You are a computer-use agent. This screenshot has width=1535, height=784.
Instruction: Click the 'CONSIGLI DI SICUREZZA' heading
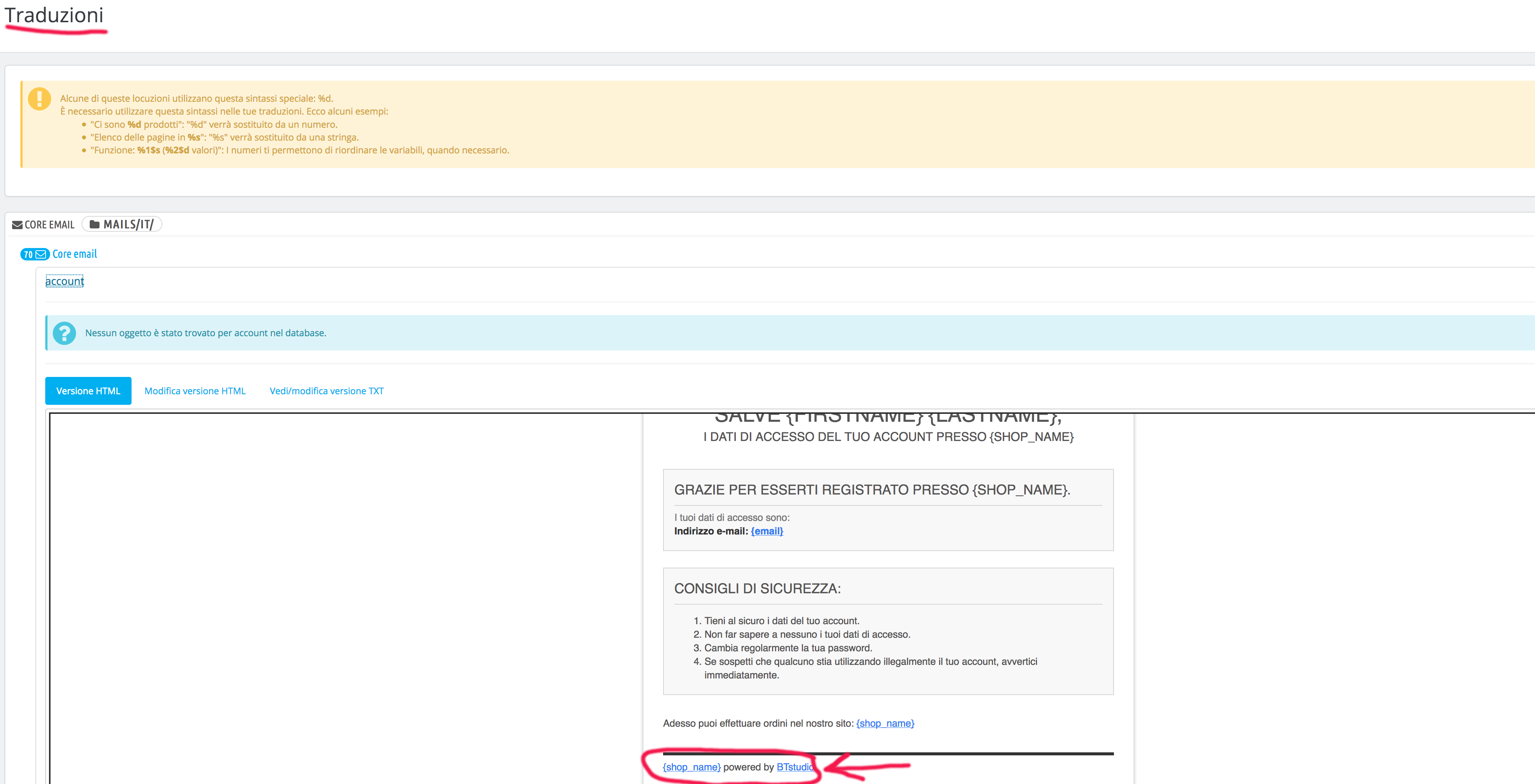757,589
